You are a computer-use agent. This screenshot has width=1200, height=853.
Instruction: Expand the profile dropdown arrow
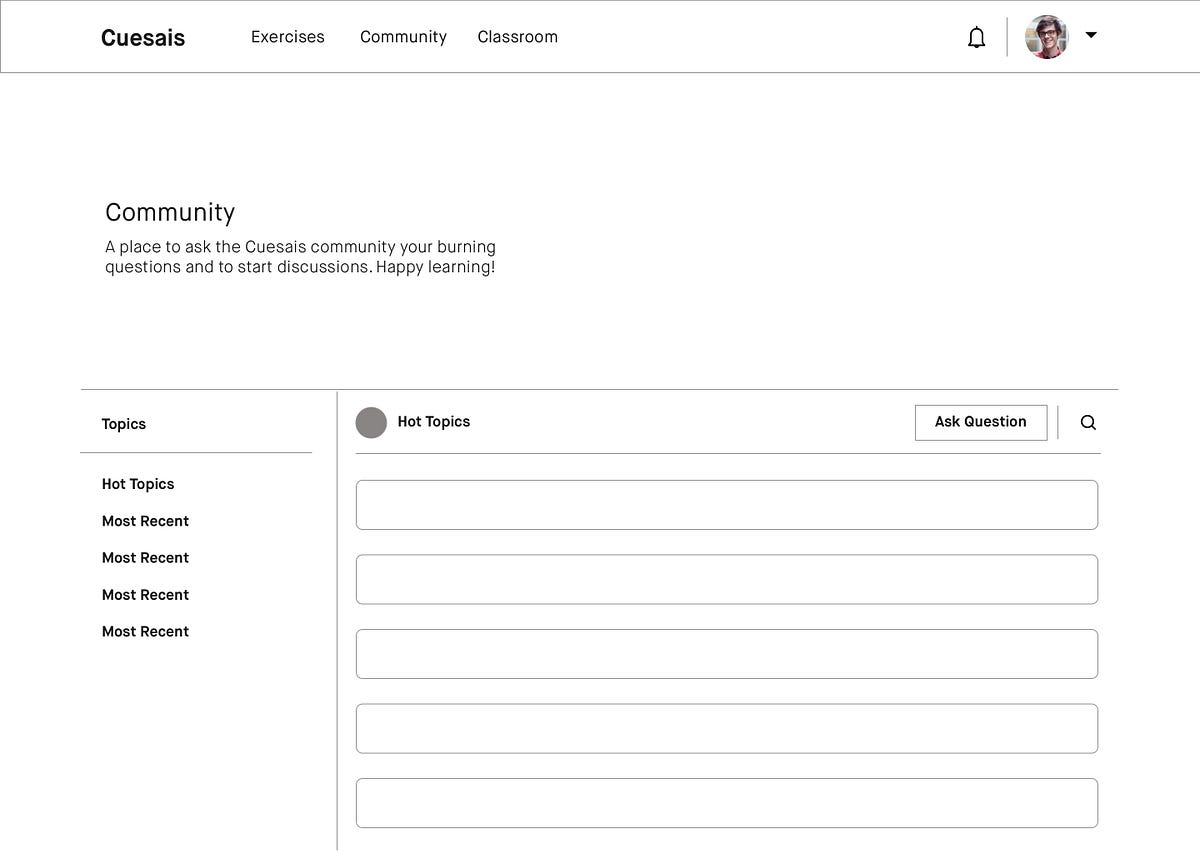click(x=1091, y=35)
